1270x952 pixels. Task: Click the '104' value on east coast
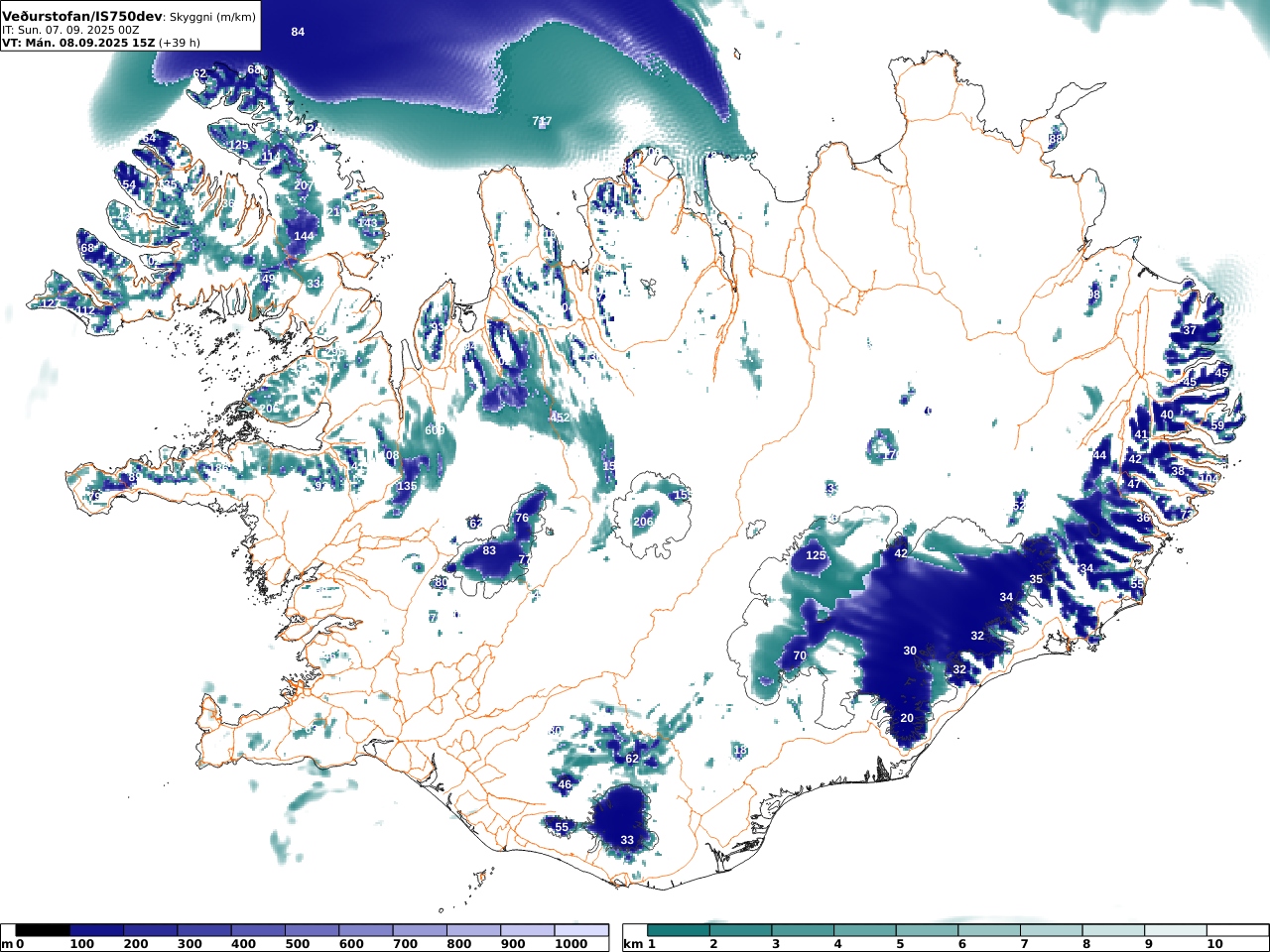tap(1208, 479)
